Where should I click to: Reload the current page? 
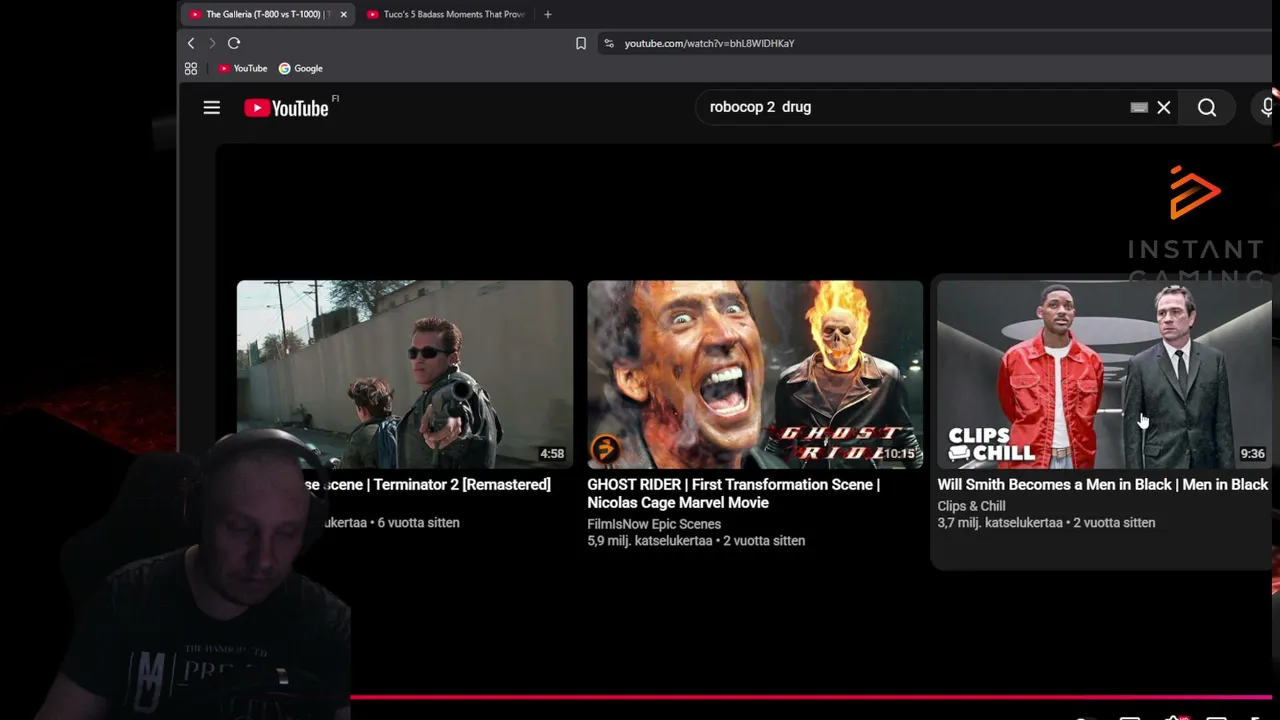pyautogui.click(x=234, y=43)
